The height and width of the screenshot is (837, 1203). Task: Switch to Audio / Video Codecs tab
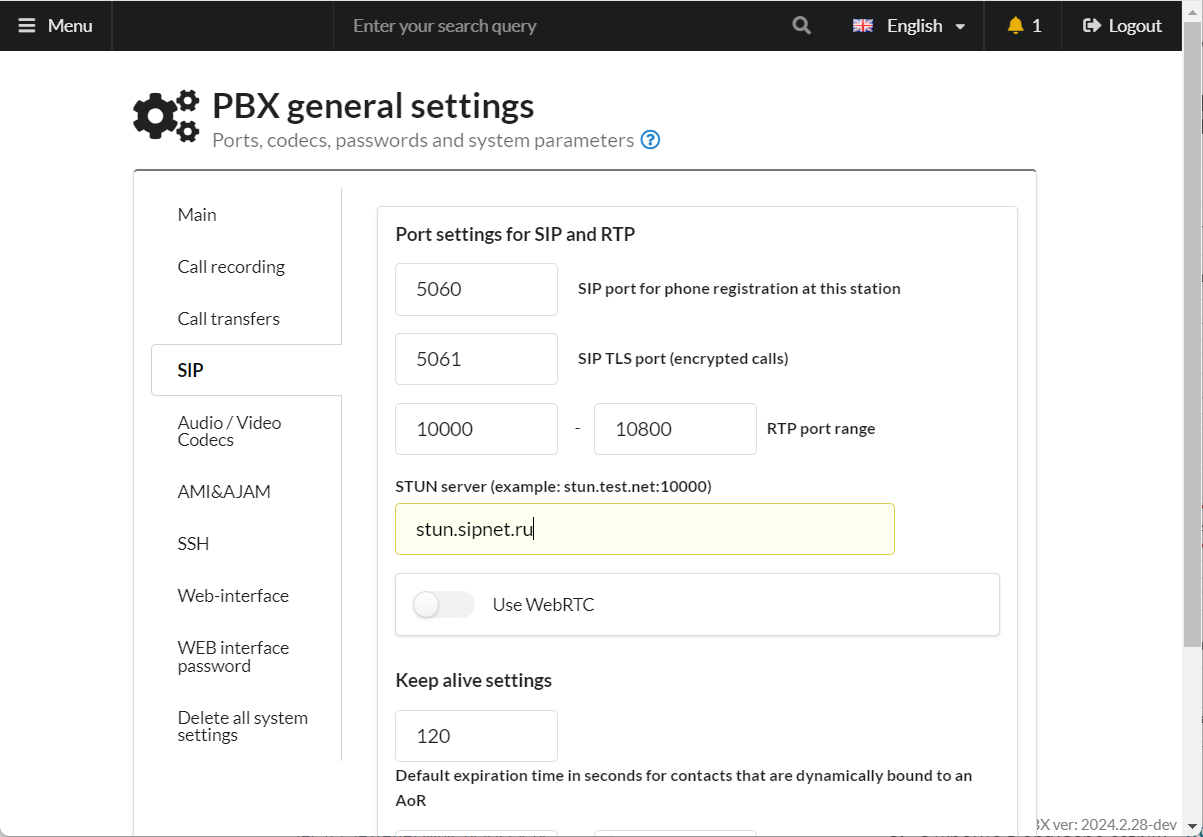tap(229, 431)
